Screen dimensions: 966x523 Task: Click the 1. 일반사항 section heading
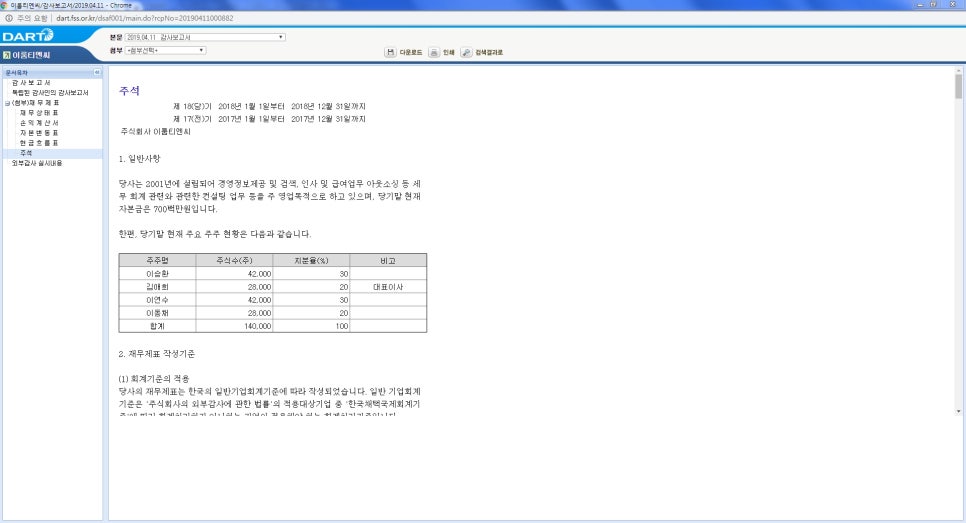139,159
